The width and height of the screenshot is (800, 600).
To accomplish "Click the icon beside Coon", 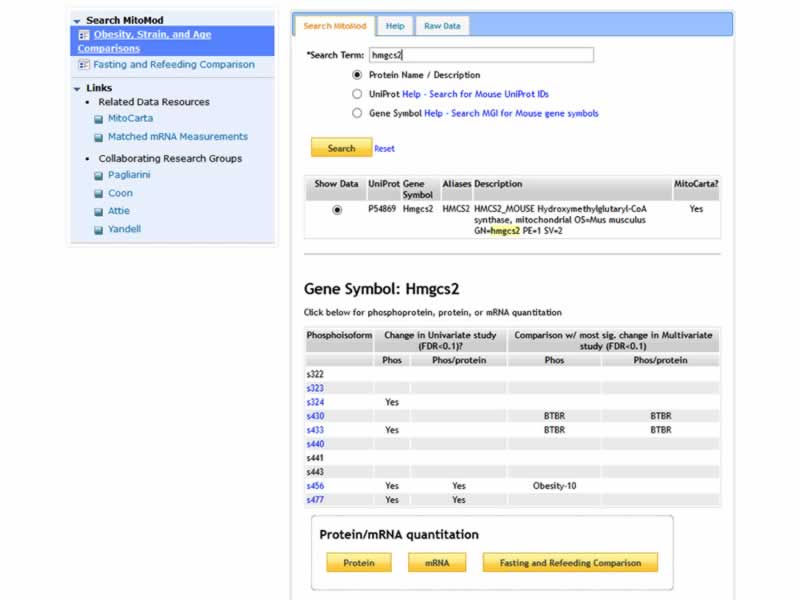I will click(98, 194).
